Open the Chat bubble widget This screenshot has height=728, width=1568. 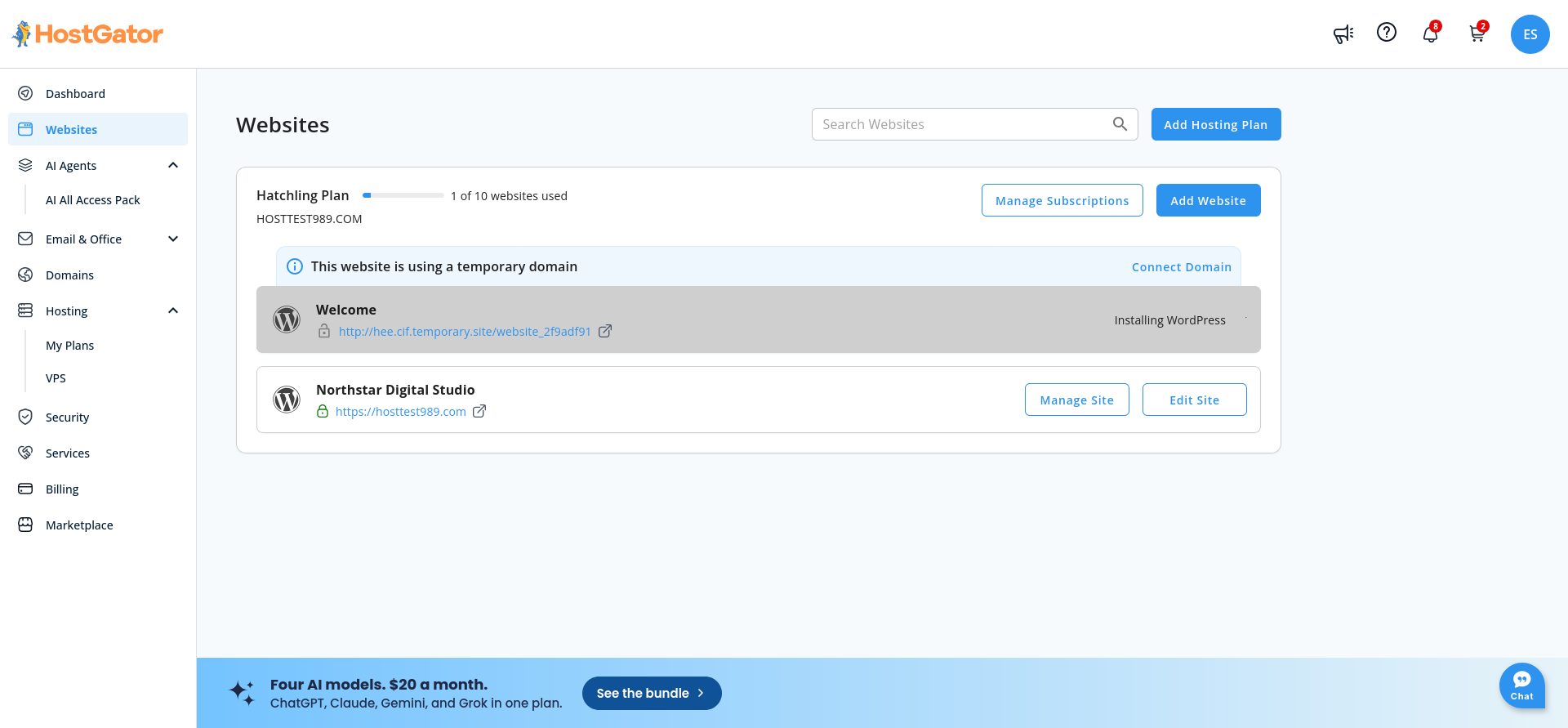(x=1522, y=685)
